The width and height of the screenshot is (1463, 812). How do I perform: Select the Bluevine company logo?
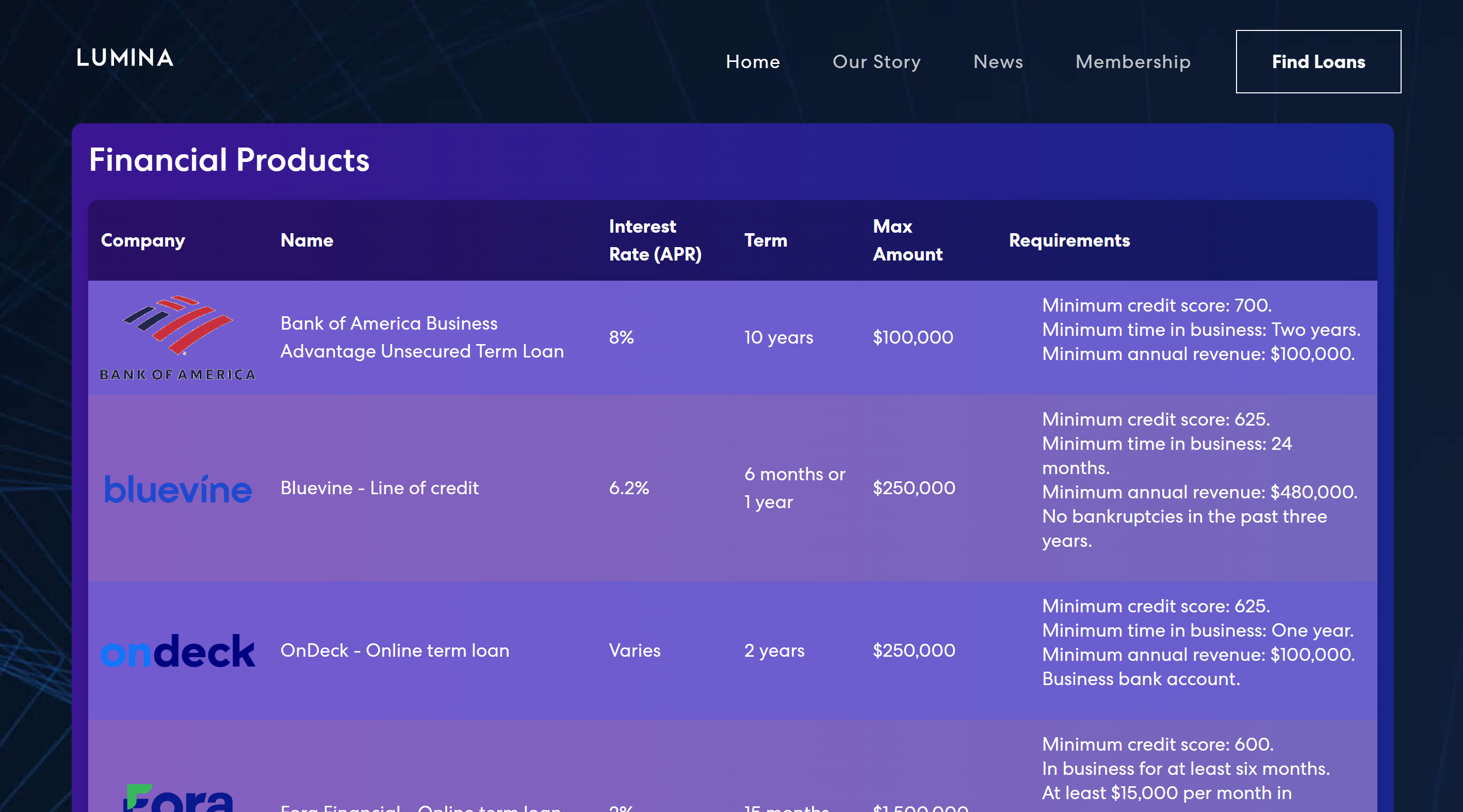(x=178, y=489)
